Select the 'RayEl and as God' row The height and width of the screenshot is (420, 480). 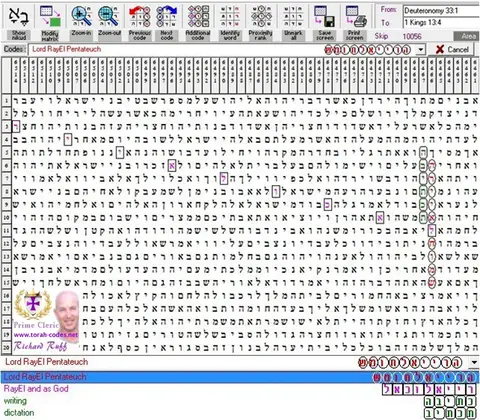tap(240, 389)
